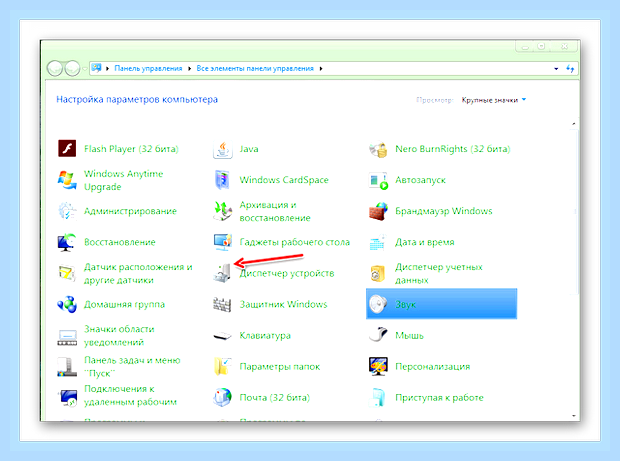Viewport: 620px width, 461px height.
Task: Click the Параметры папок icon
Action: point(223,367)
